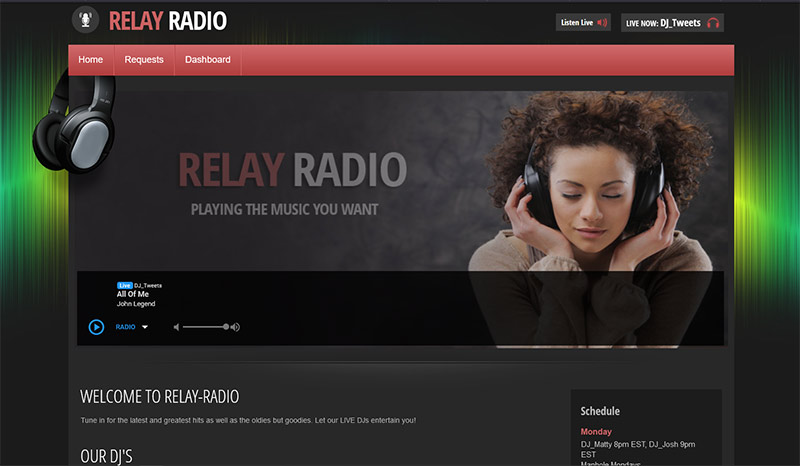
Task: Click the microphone logo icon
Action: (85, 20)
